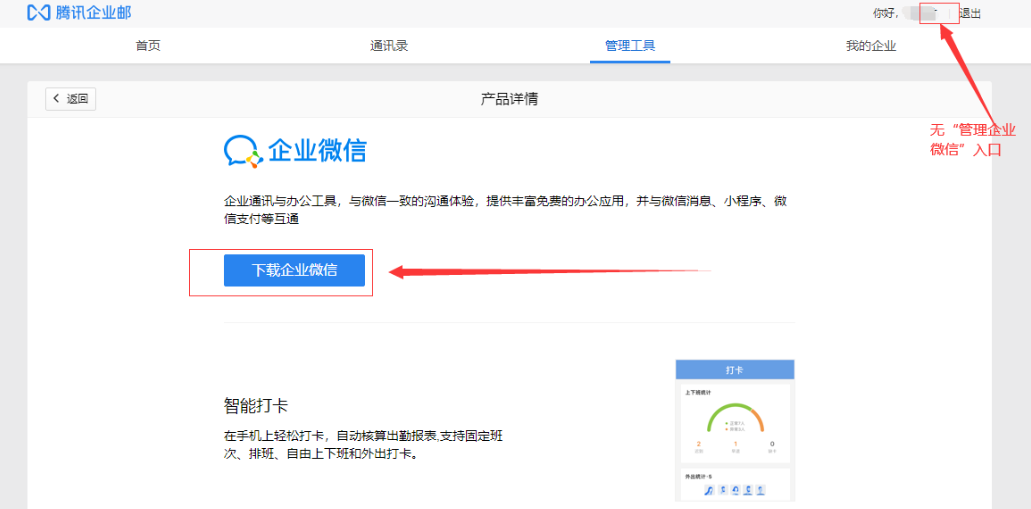This screenshot has height=509, width=1031.
Task: Click the blue 打卡 header in preview
Action: click(x=734, y=370)
